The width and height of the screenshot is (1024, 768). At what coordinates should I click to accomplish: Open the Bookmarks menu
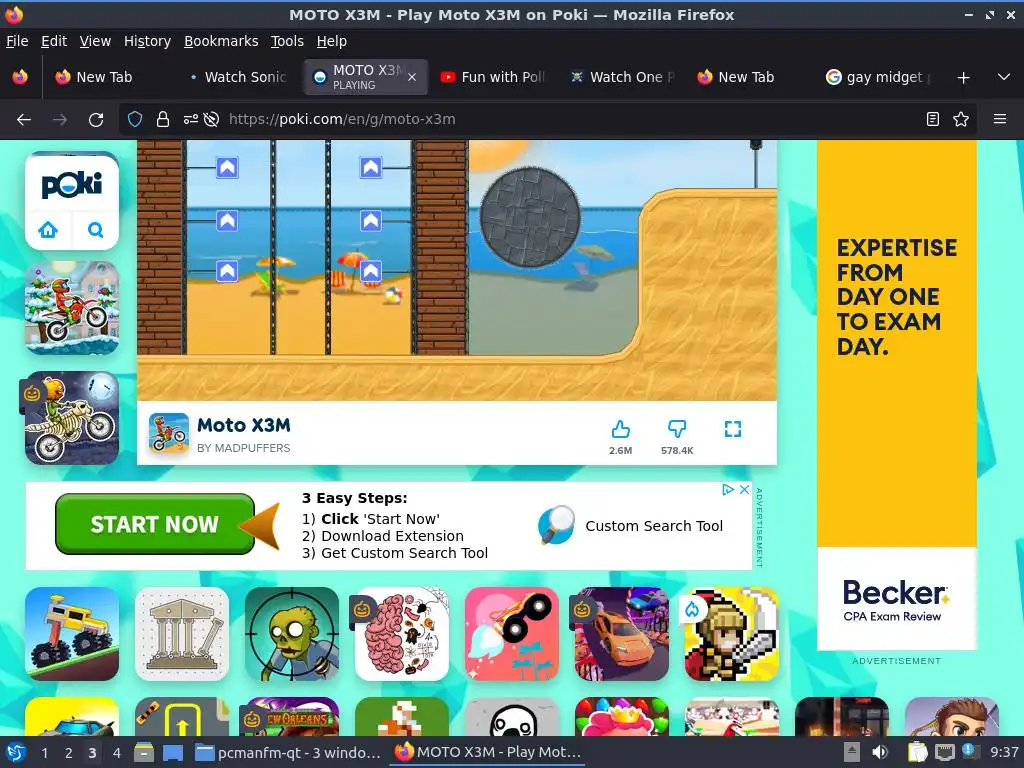point(221,41)
